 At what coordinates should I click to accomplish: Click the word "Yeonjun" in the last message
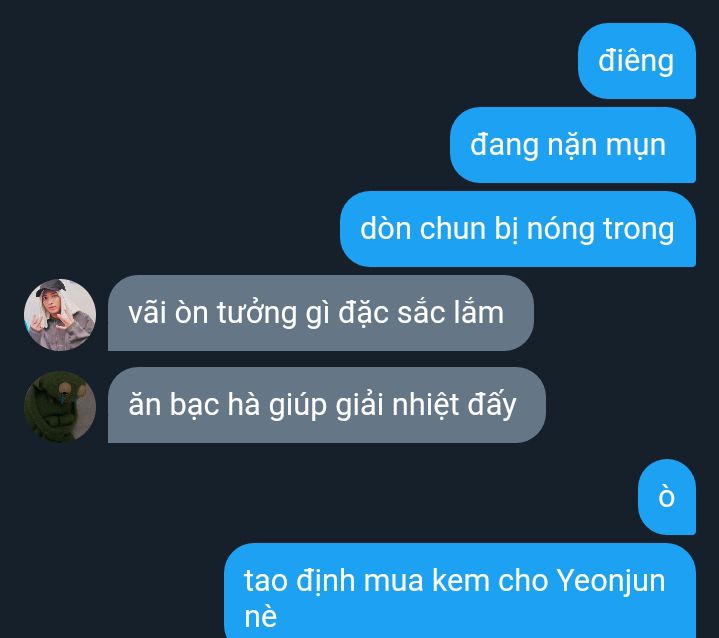click(x=610, y=581)
